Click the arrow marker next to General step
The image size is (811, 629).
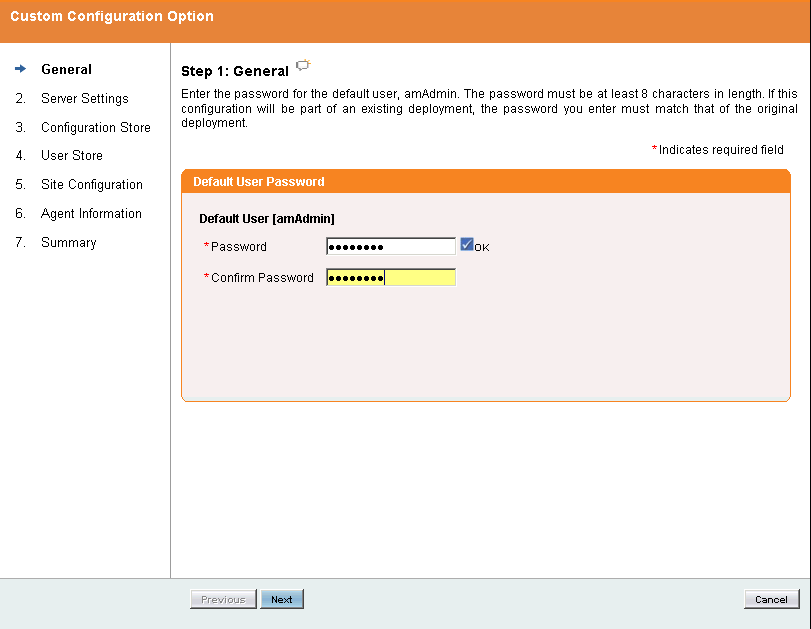pyautogui.click(x=21, y=69)
